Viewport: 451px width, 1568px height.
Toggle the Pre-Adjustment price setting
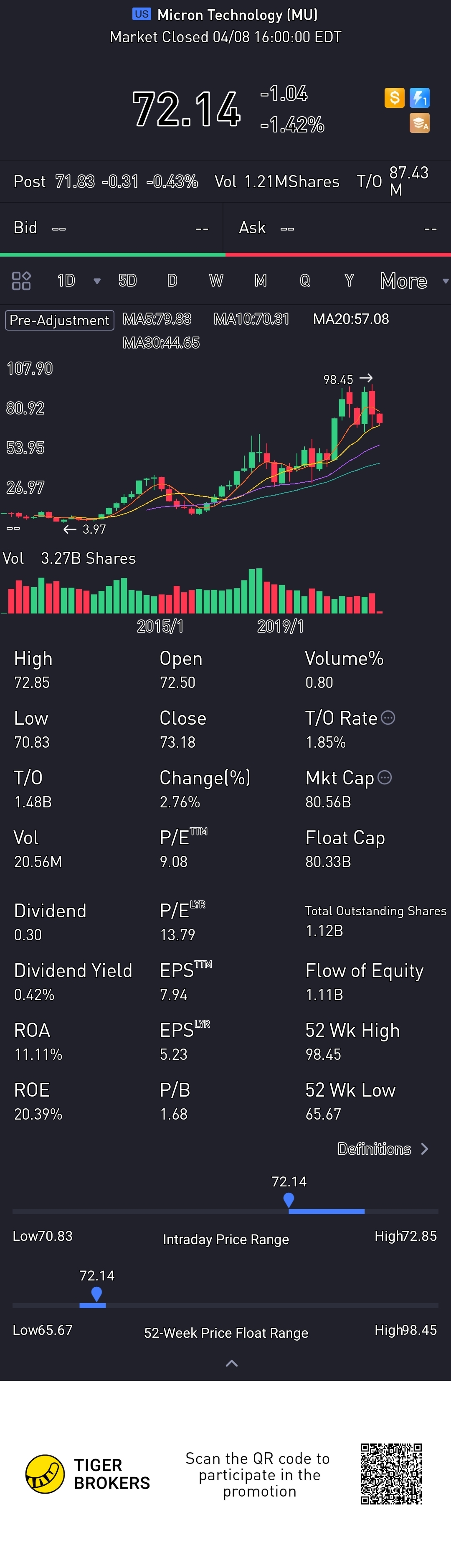60,320
